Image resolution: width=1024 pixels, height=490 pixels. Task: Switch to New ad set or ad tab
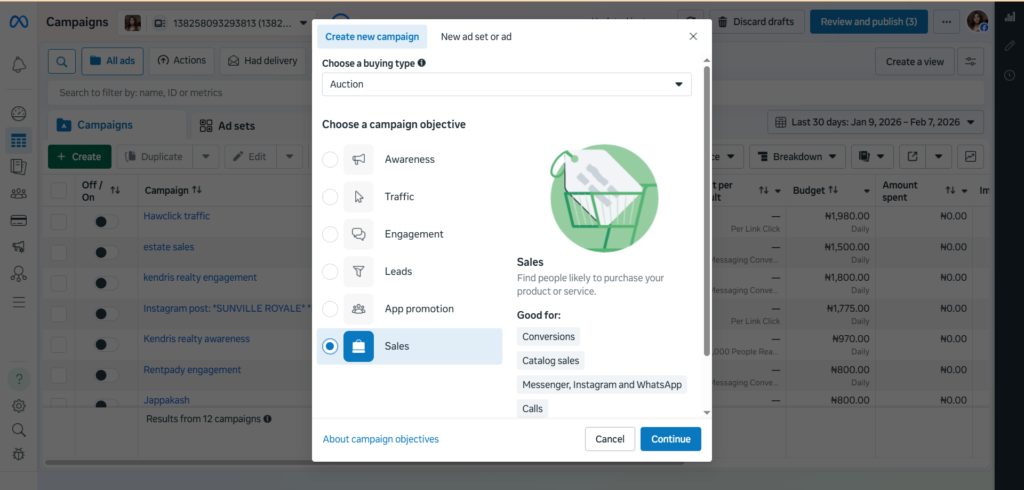click(x=476, y=37)
